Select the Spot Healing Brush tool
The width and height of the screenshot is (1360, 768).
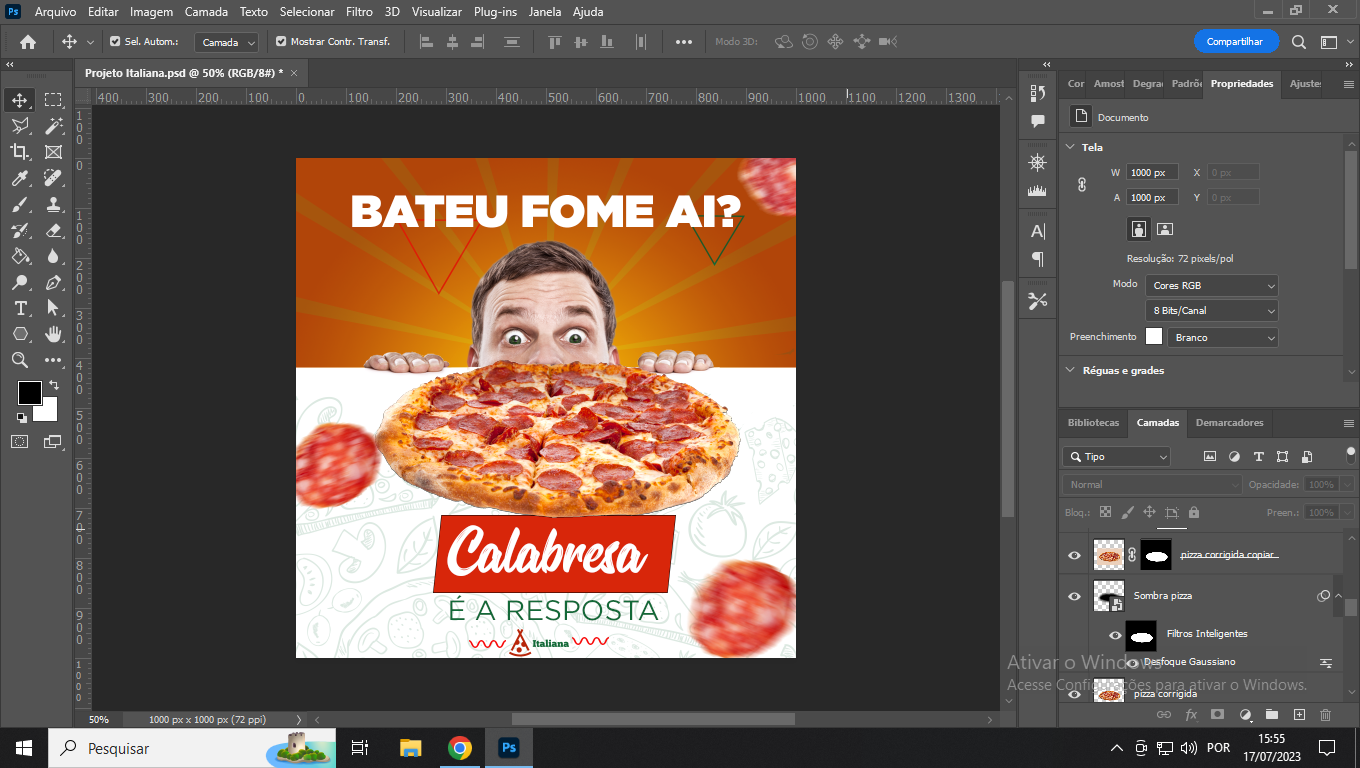53,178
